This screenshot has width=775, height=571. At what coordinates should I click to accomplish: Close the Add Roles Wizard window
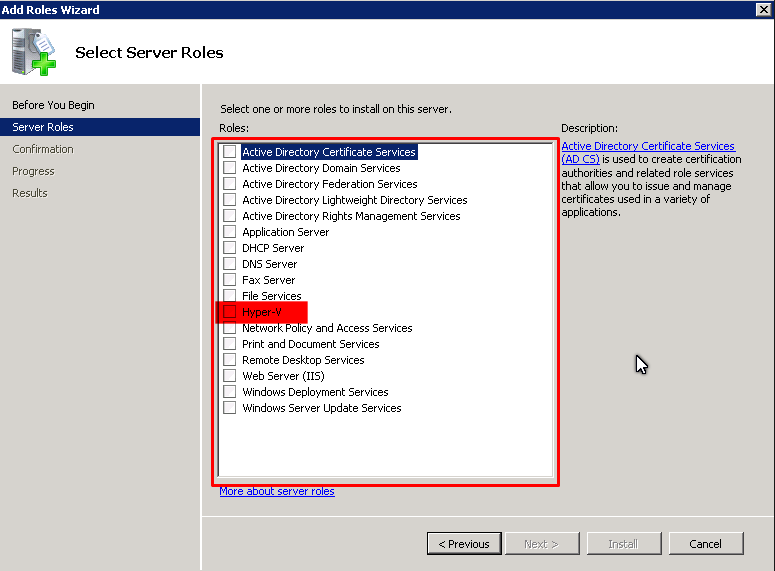click(764, 9)
